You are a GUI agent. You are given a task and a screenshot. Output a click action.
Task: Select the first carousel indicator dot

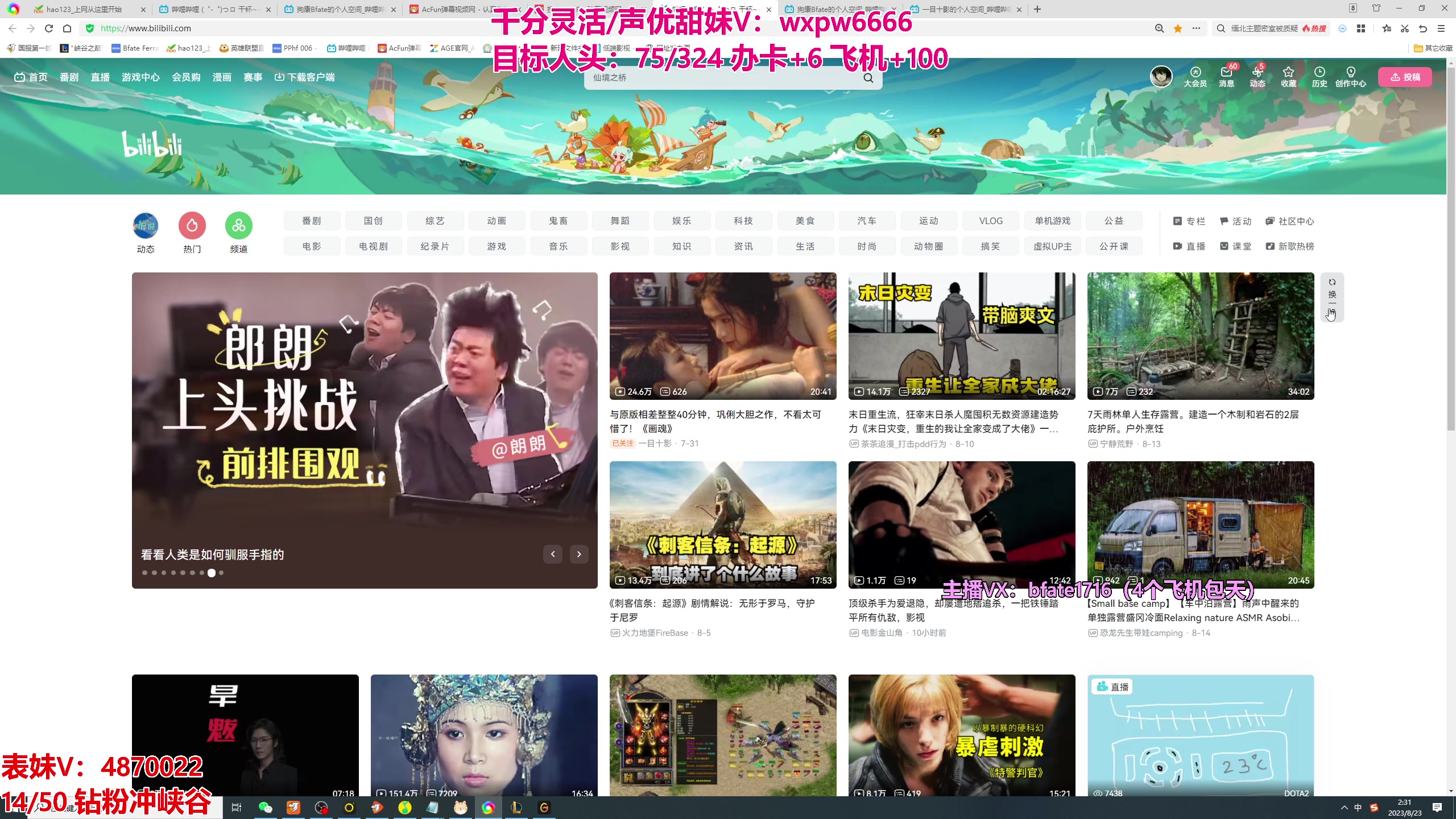(x=144, y=573)
